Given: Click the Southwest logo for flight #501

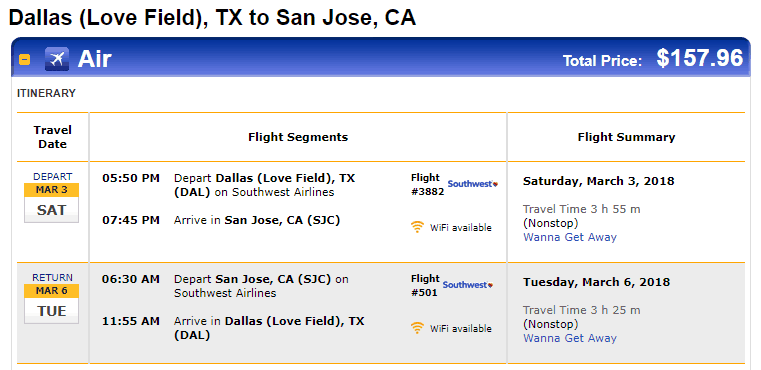Looking at the screenshot, I should 468,285.
